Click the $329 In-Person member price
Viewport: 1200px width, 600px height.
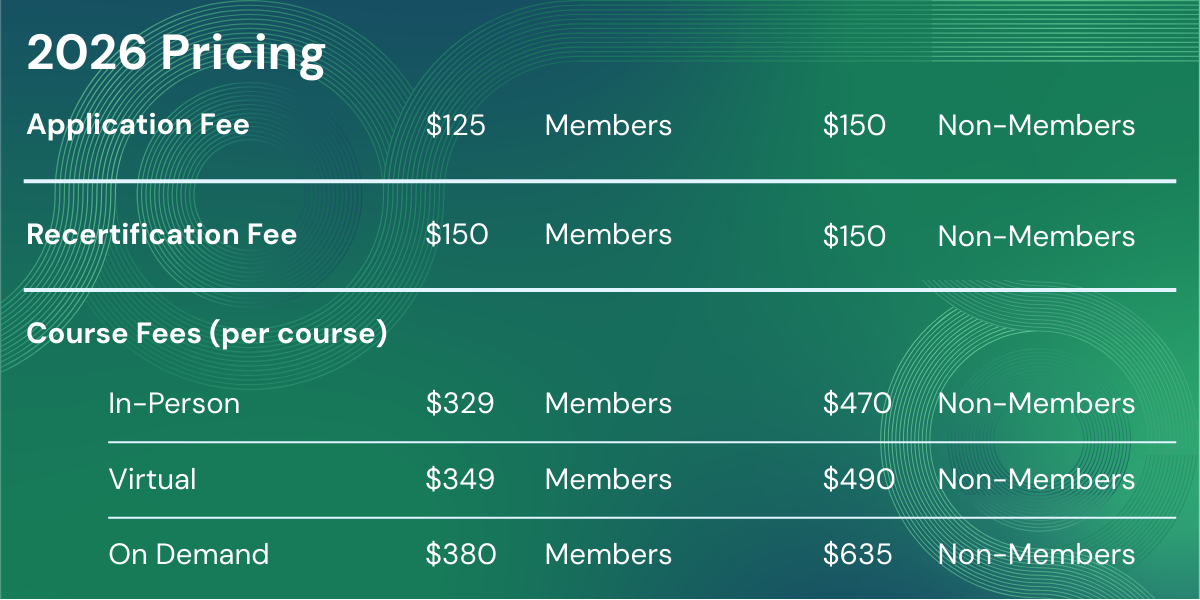pos(460,404)
